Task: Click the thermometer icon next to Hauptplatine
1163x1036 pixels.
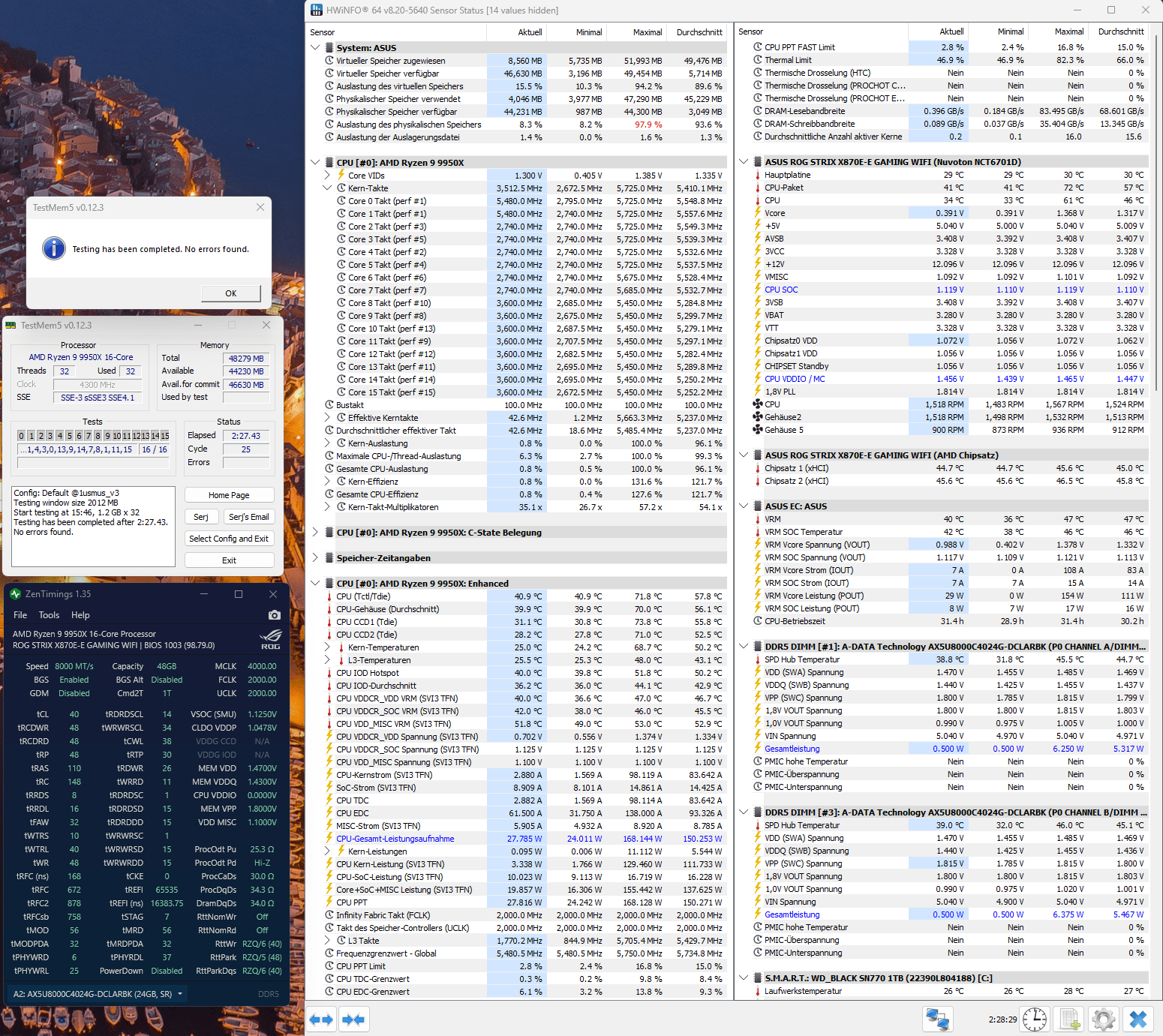Action: coord(758,175)
